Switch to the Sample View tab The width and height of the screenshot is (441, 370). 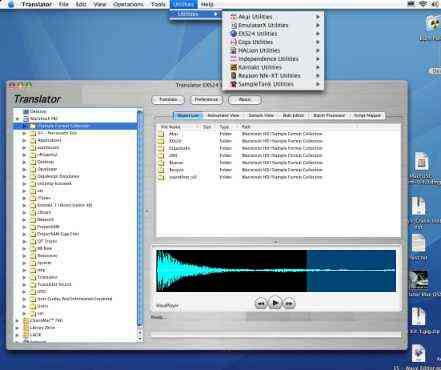coord(261,115)
